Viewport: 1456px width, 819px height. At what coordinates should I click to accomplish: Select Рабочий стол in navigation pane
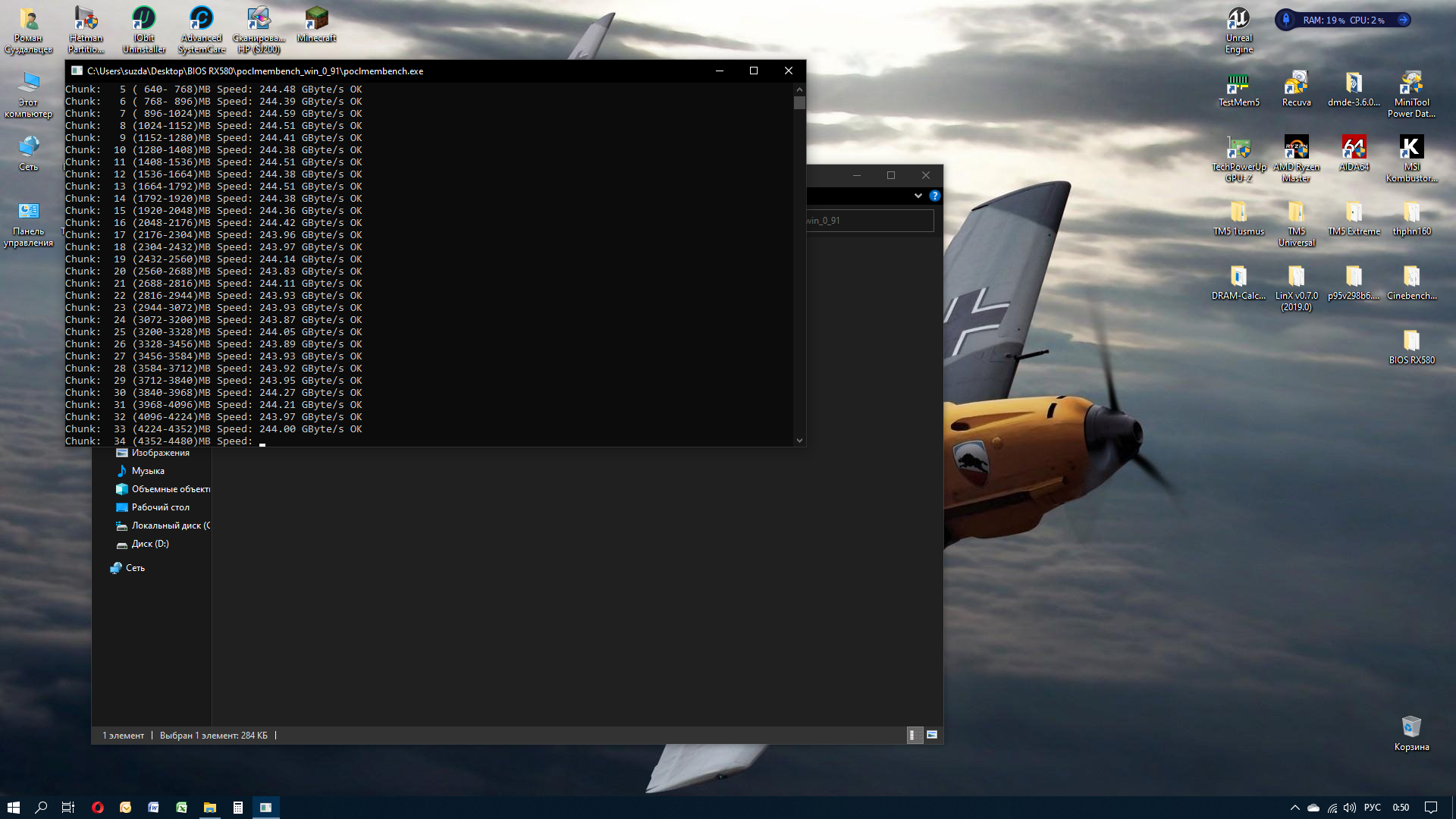point(160,507)
